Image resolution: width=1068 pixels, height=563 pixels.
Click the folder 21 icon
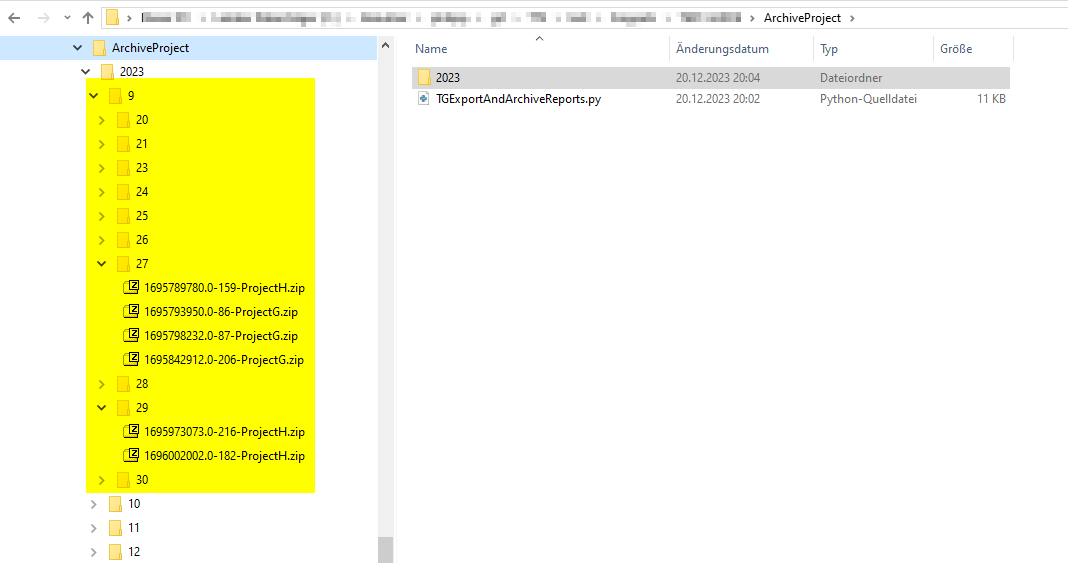coord(123,144)
